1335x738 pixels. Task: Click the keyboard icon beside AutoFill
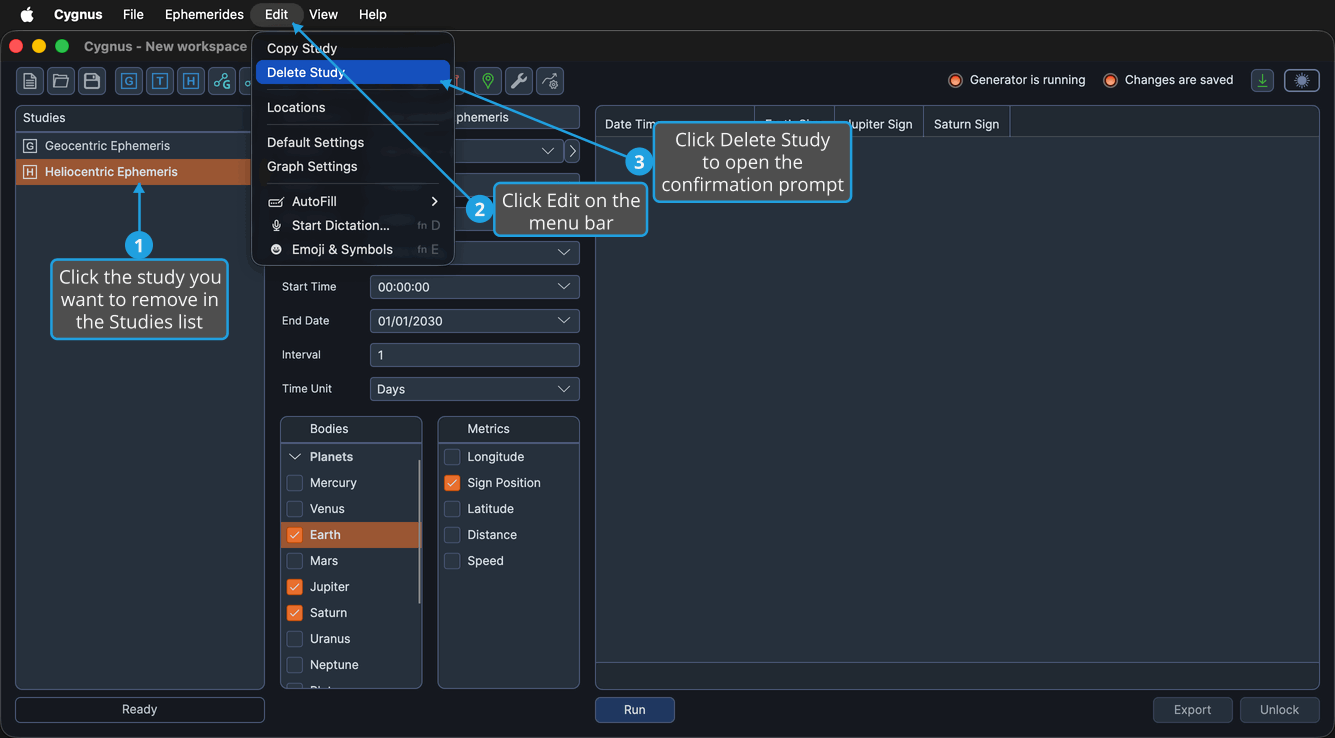(277, 202)
